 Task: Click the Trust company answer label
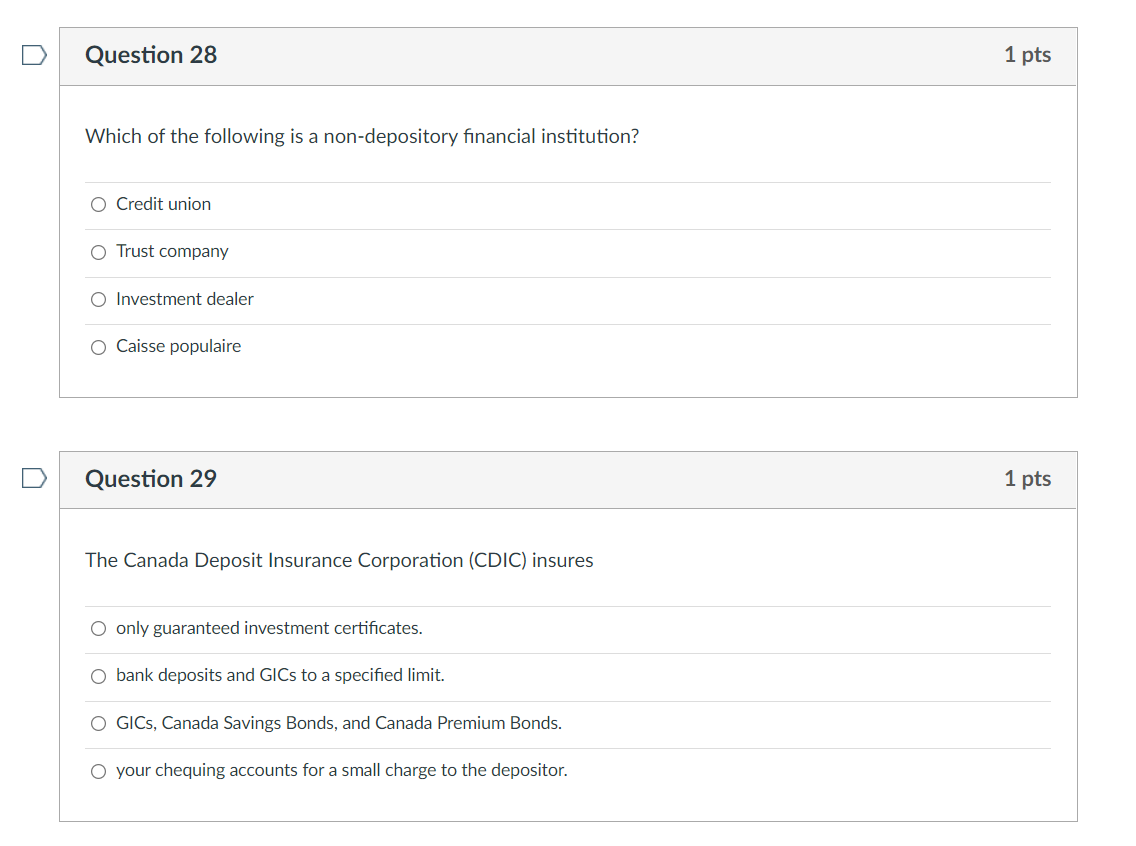[x=172, y=252]
